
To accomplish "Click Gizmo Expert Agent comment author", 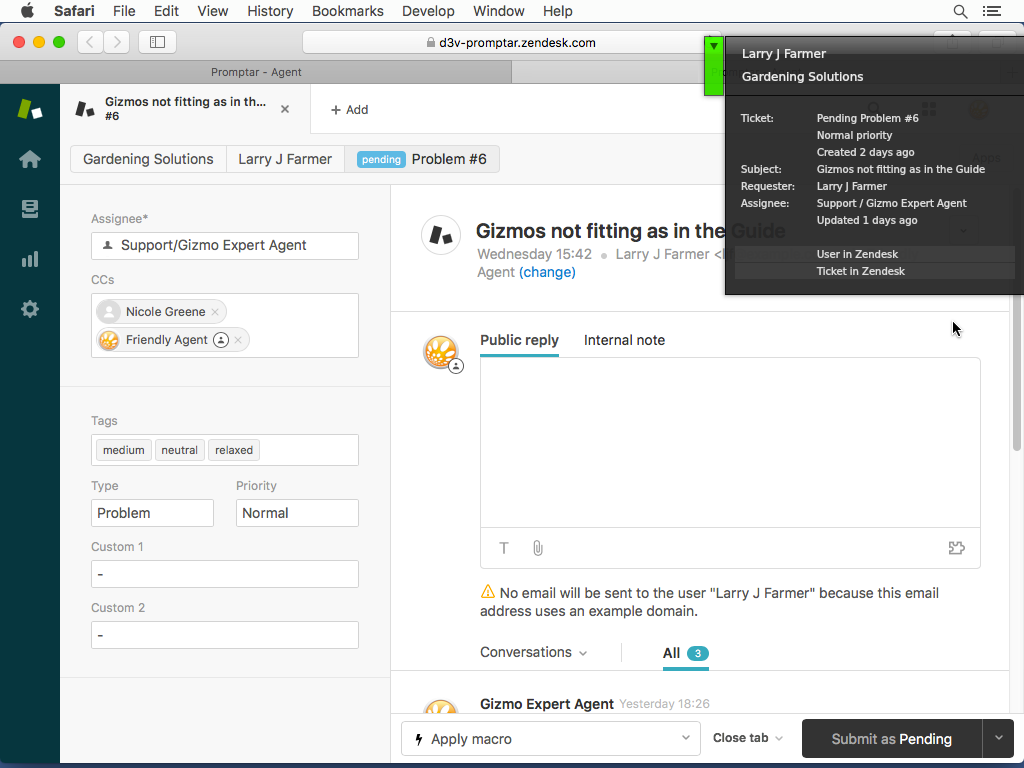I will [x=547, y=704].
